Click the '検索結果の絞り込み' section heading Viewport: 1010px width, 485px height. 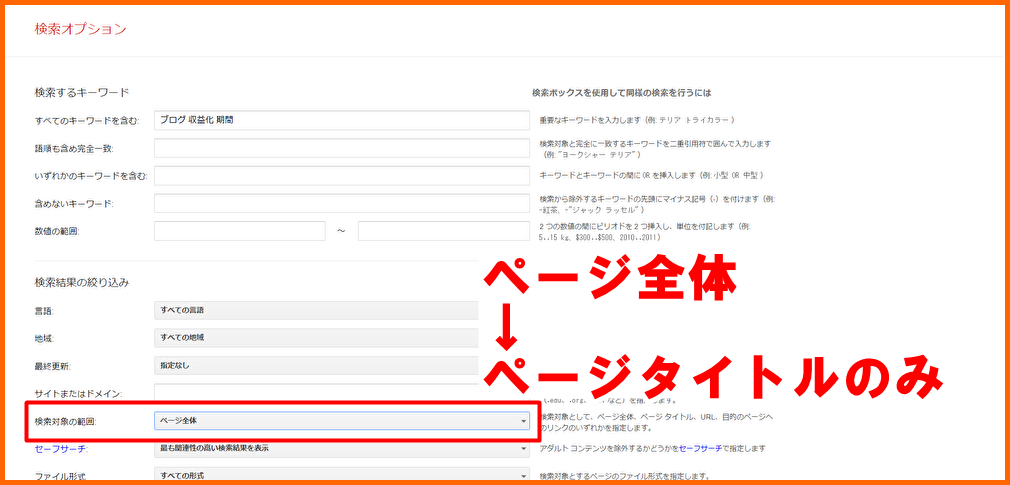pos(82,282)
